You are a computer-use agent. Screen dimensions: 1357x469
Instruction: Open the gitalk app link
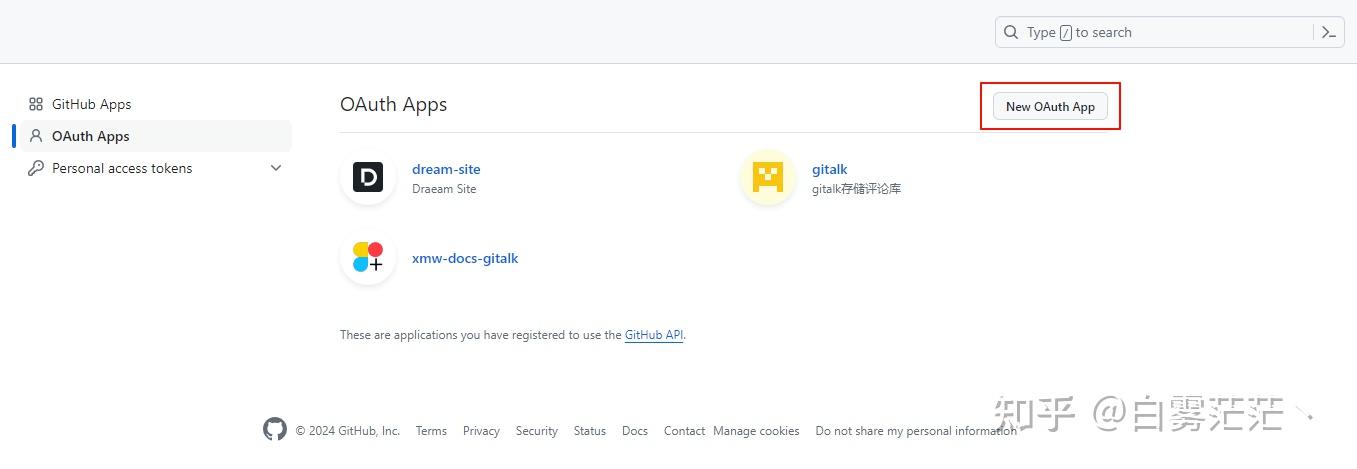pyautogui.click(x=829, y=169)
